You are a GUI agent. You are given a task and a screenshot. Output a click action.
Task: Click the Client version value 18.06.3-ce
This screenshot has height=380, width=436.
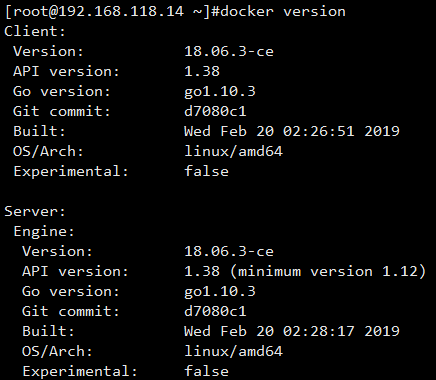pyautogui.click(x=229, y=51)
